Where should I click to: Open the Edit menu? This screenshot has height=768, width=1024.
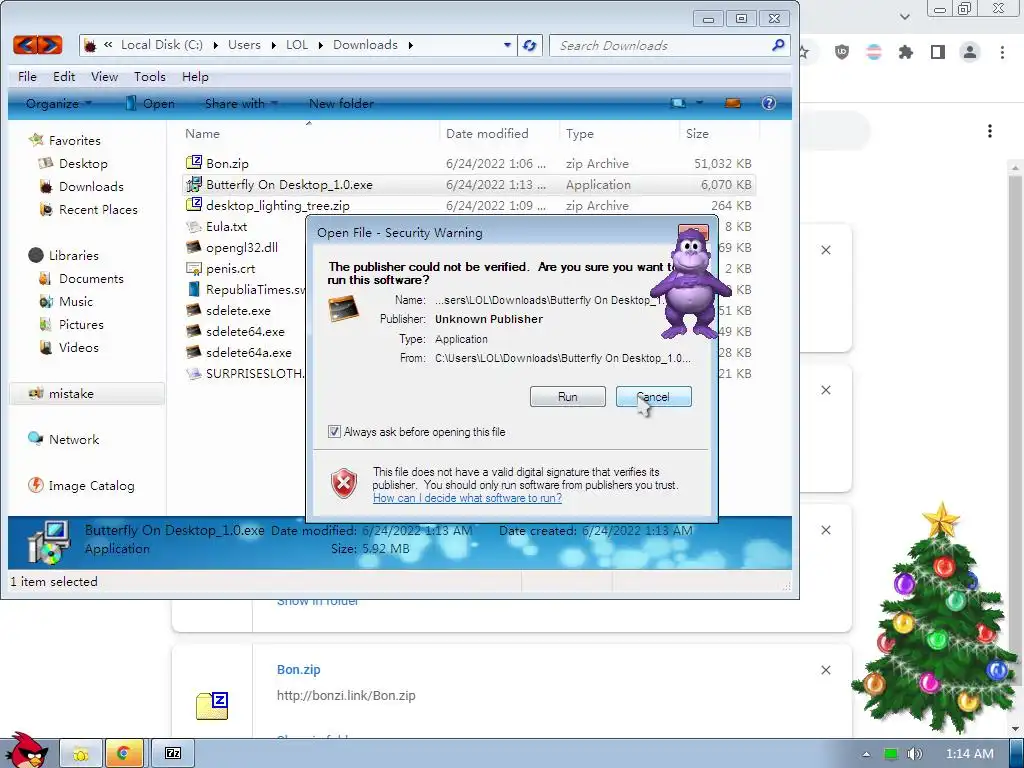click(64, 76)
